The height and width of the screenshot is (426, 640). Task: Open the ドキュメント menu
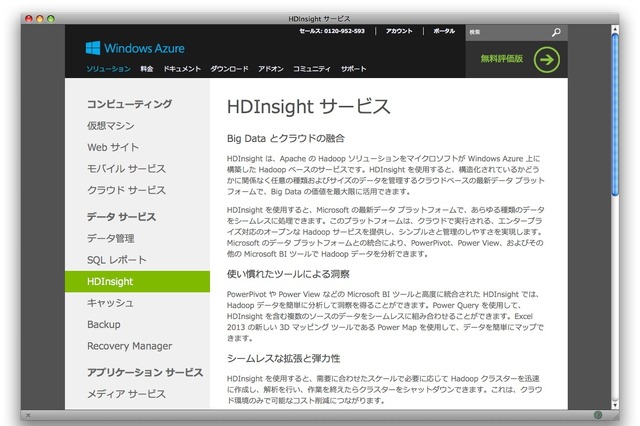tap(182, 69)
